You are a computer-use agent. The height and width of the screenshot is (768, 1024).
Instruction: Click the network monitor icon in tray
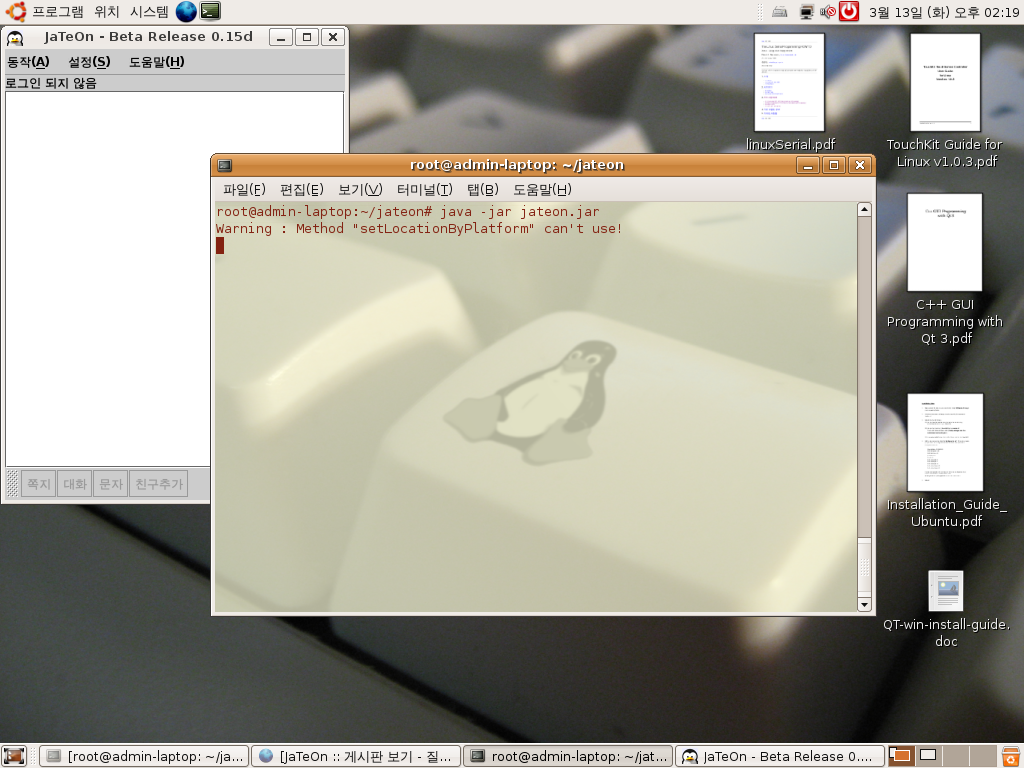point(807,12)
